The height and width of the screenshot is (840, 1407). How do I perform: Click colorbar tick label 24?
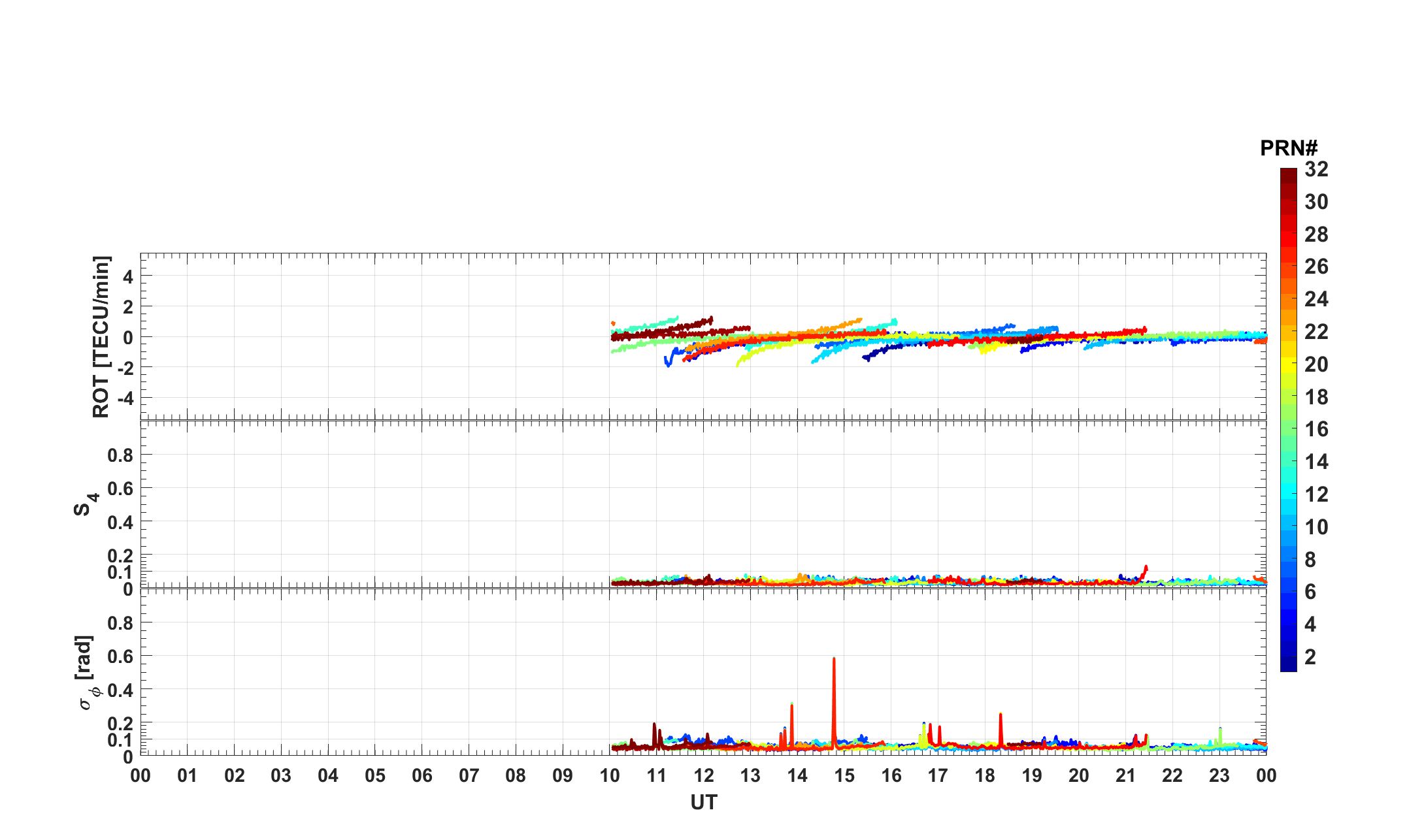[1316, 299]
